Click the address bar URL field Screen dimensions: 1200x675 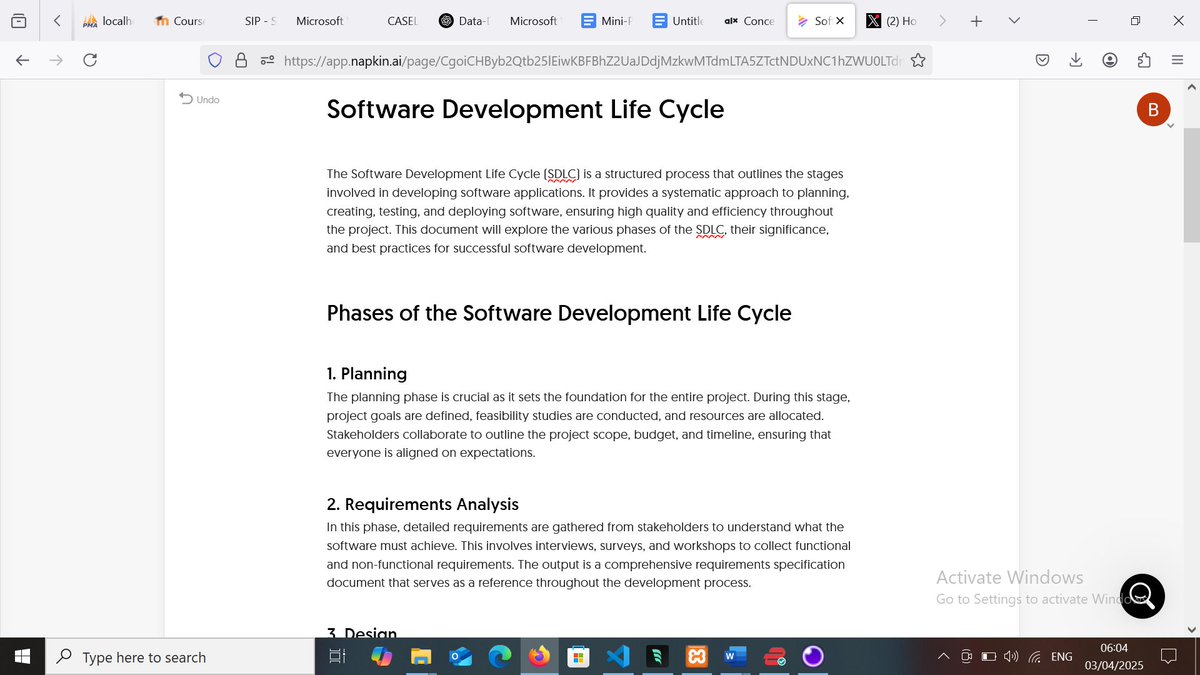591,60
